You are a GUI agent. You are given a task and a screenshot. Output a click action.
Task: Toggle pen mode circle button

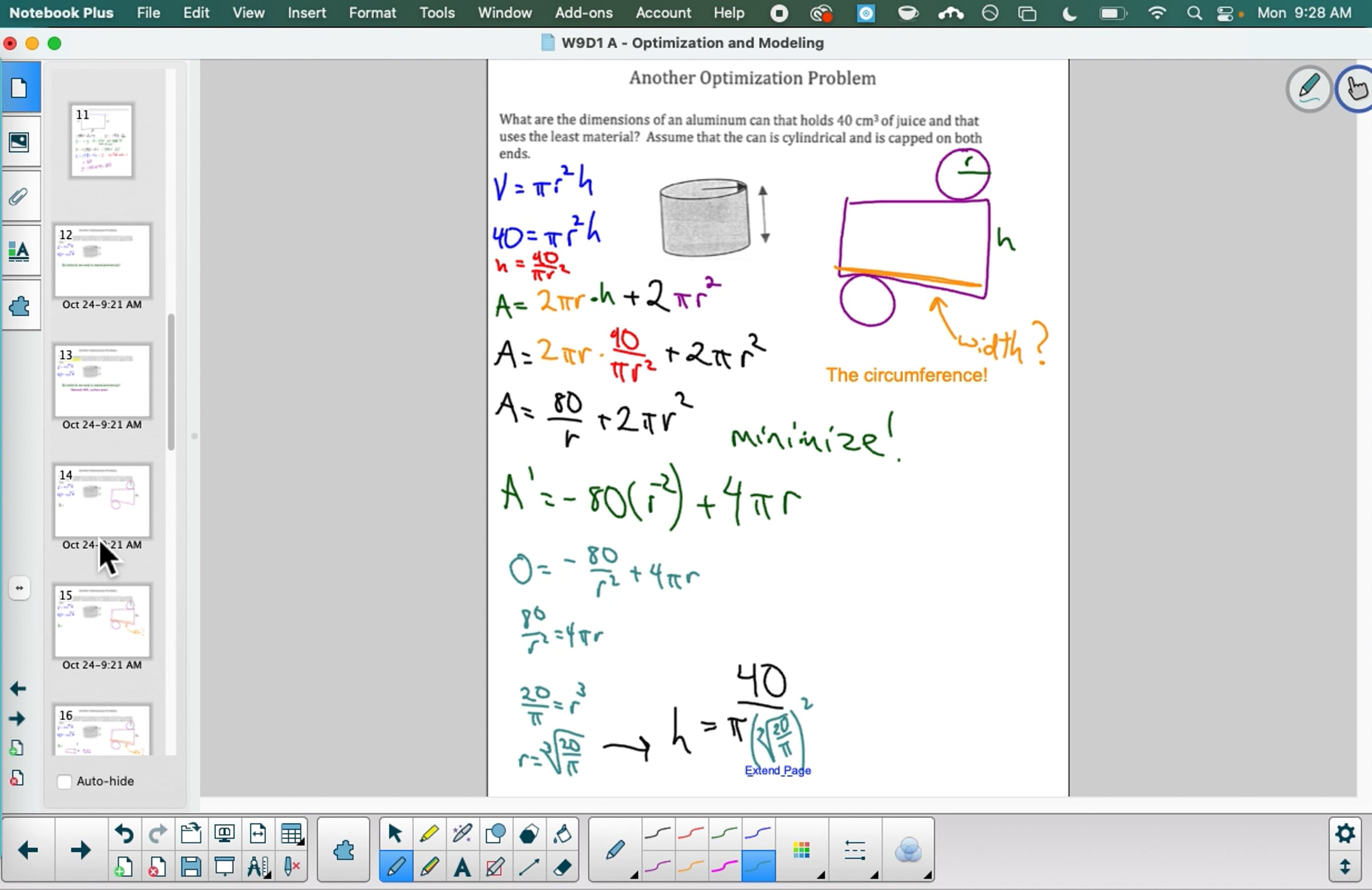pyautogui.click(x=1309, y=89)
